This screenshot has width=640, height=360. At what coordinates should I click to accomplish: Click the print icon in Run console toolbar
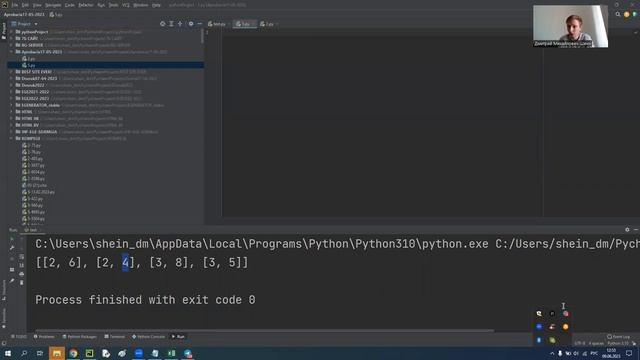(x=22, y=274)
